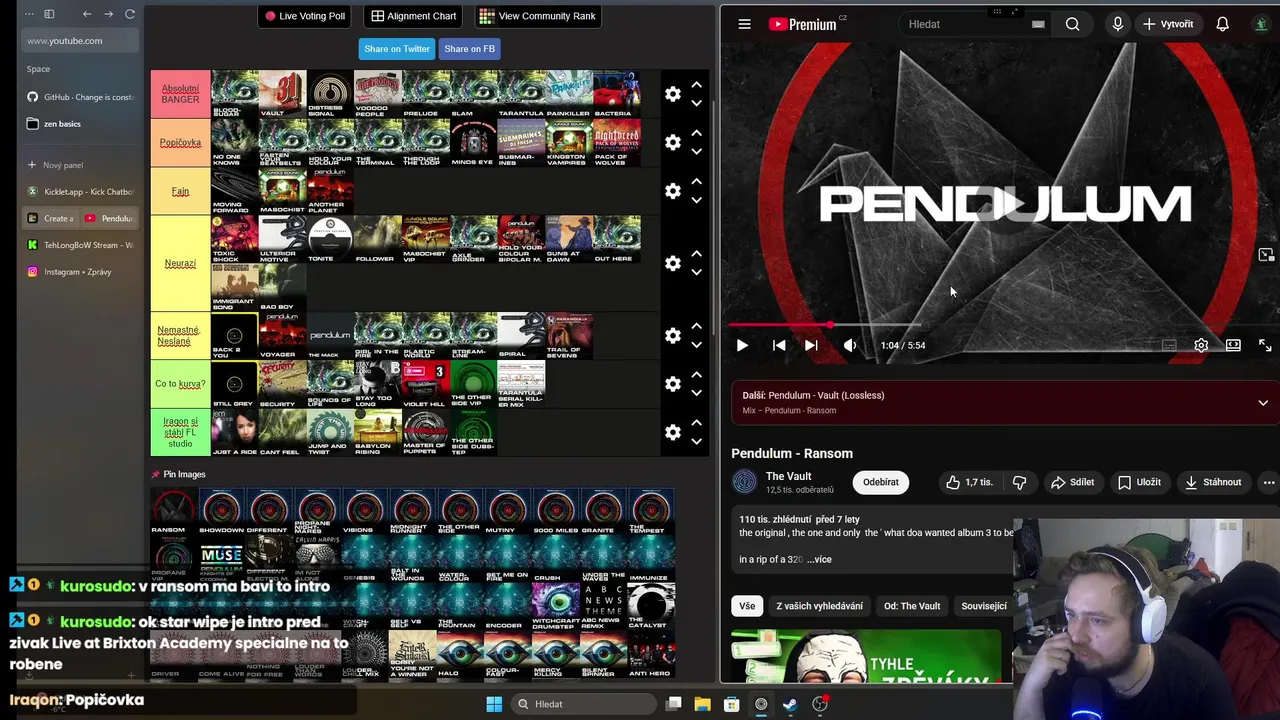Image resolution: width=1280 pixels, height=720 pixels.
Task: Click www.youtube.com address bar
Action: (x=80, y=41)
